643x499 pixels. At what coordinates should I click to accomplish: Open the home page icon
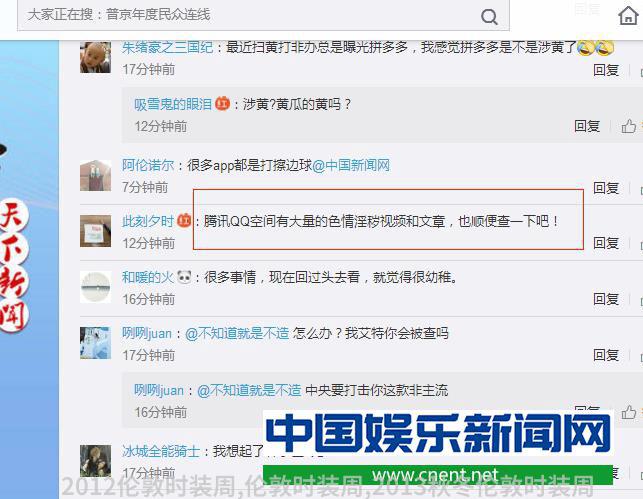click(x=628, y=16)
